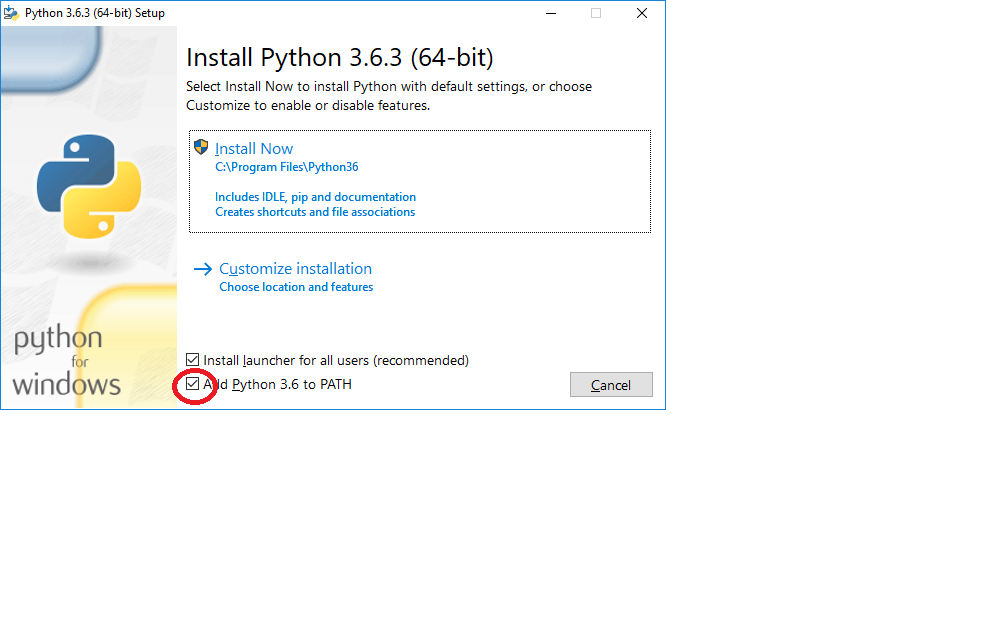1008x630 pixels.
Task: Click 'Creates shortcuts and file associations' text
Action: pos(315,212)
